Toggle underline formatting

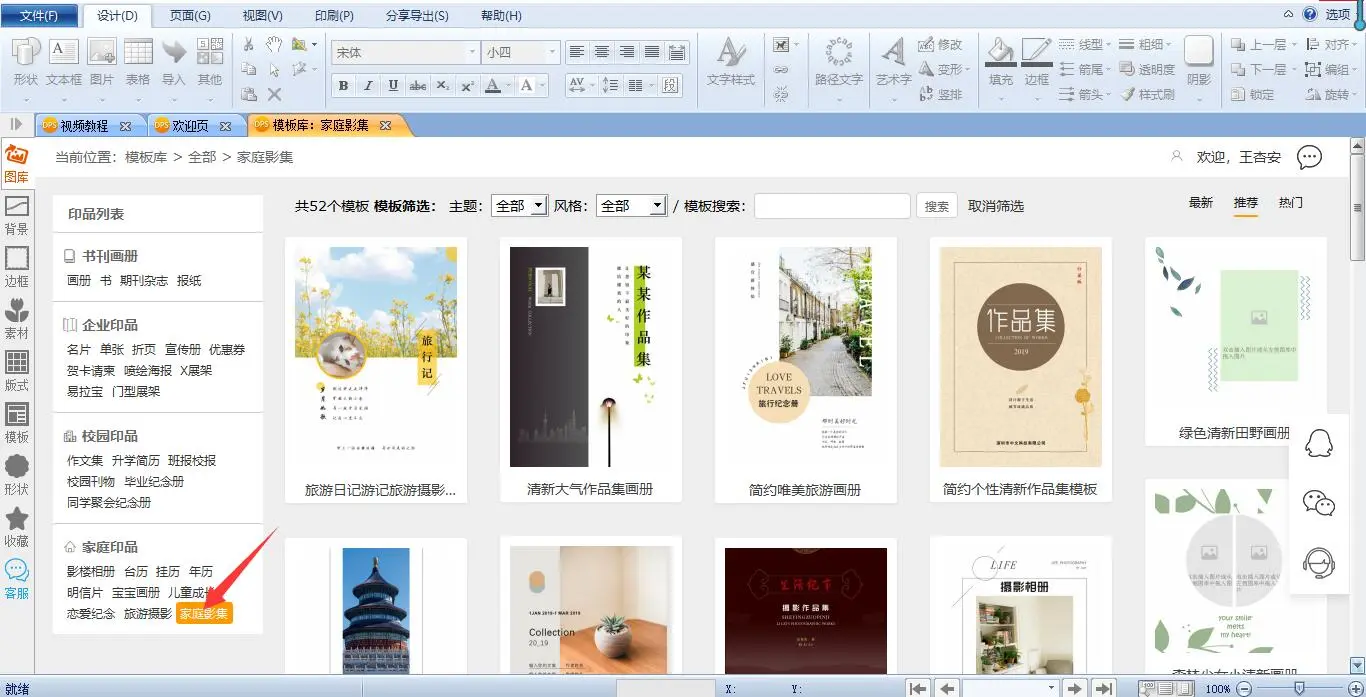(393, 86)
